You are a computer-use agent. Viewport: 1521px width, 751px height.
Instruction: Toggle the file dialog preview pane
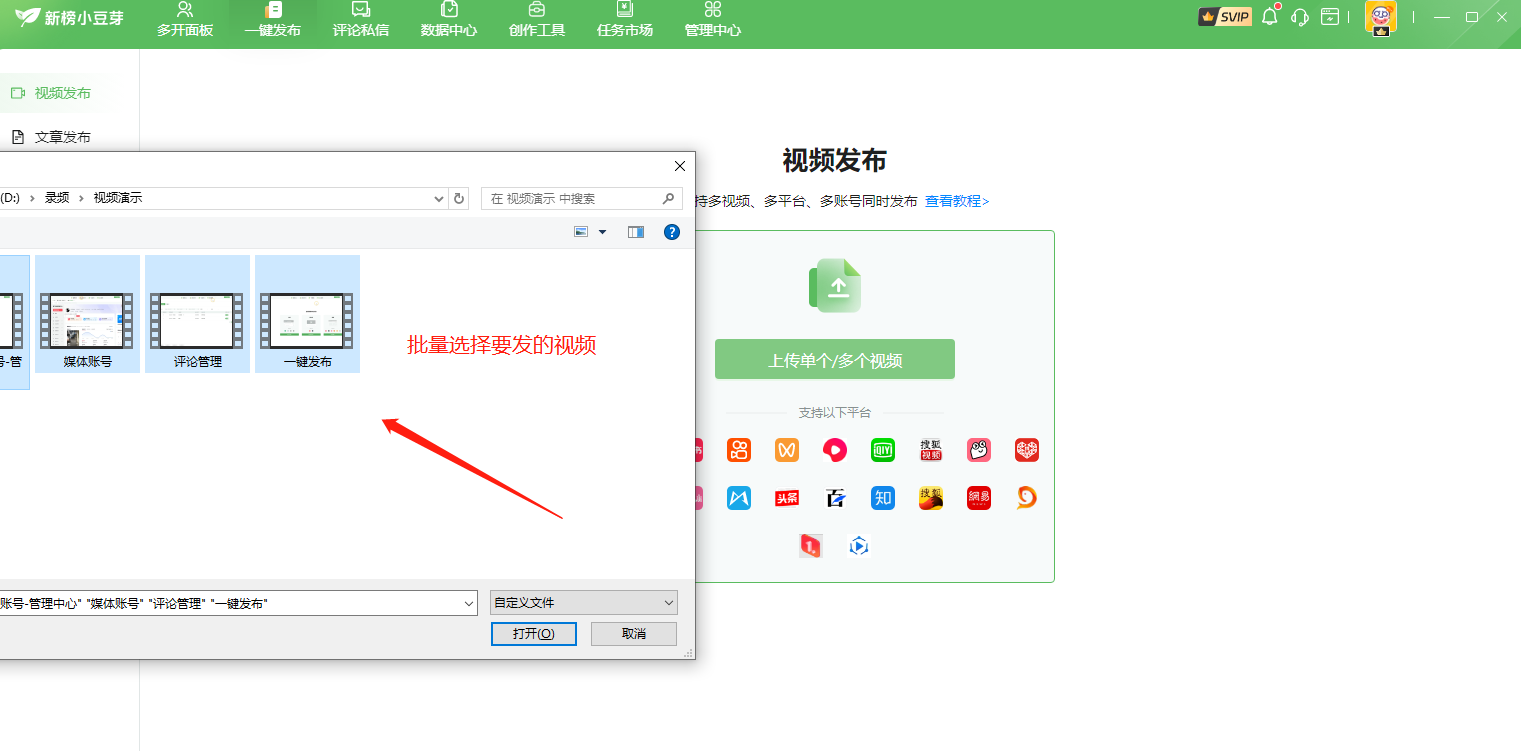(x=636, y=232)
